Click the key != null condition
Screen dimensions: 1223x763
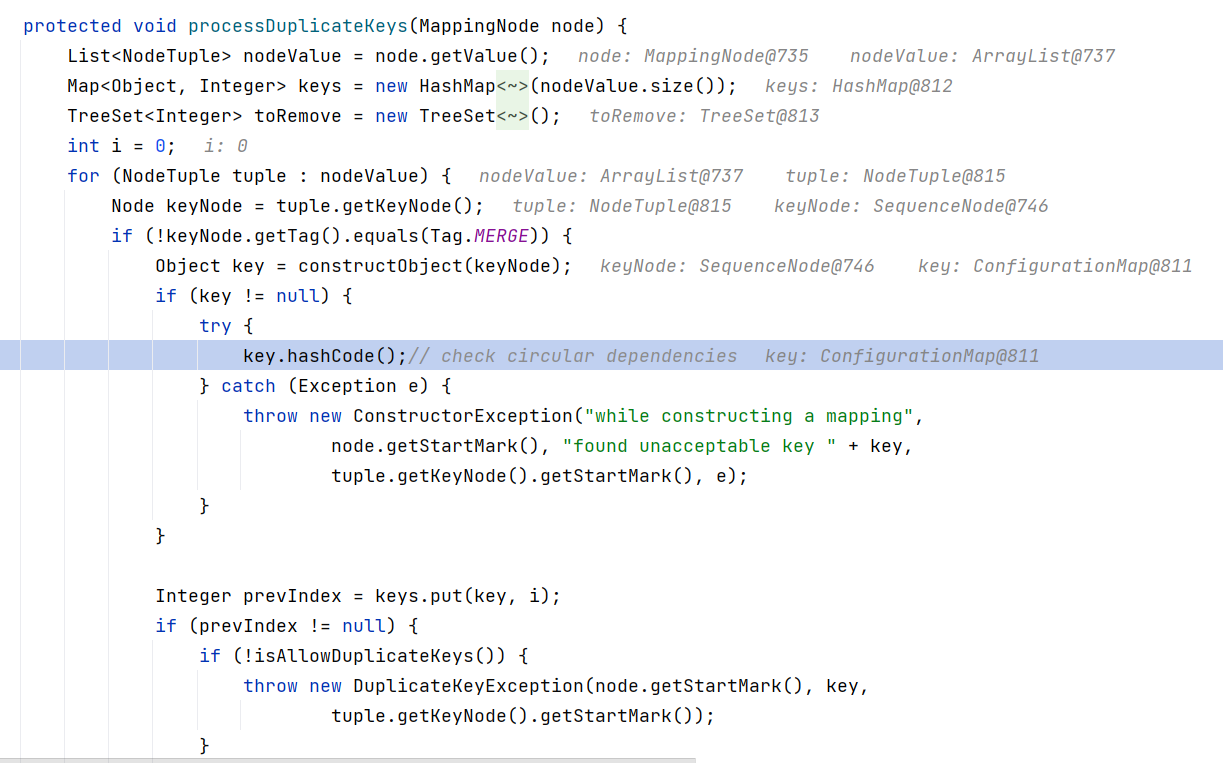(259, 296)
